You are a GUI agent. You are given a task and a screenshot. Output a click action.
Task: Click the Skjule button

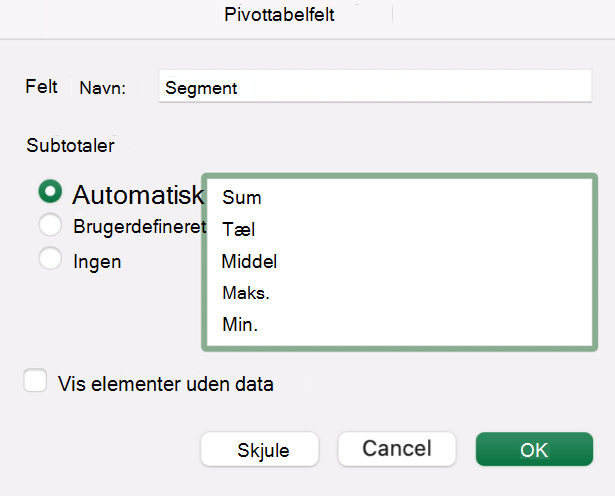click(260, 449)
